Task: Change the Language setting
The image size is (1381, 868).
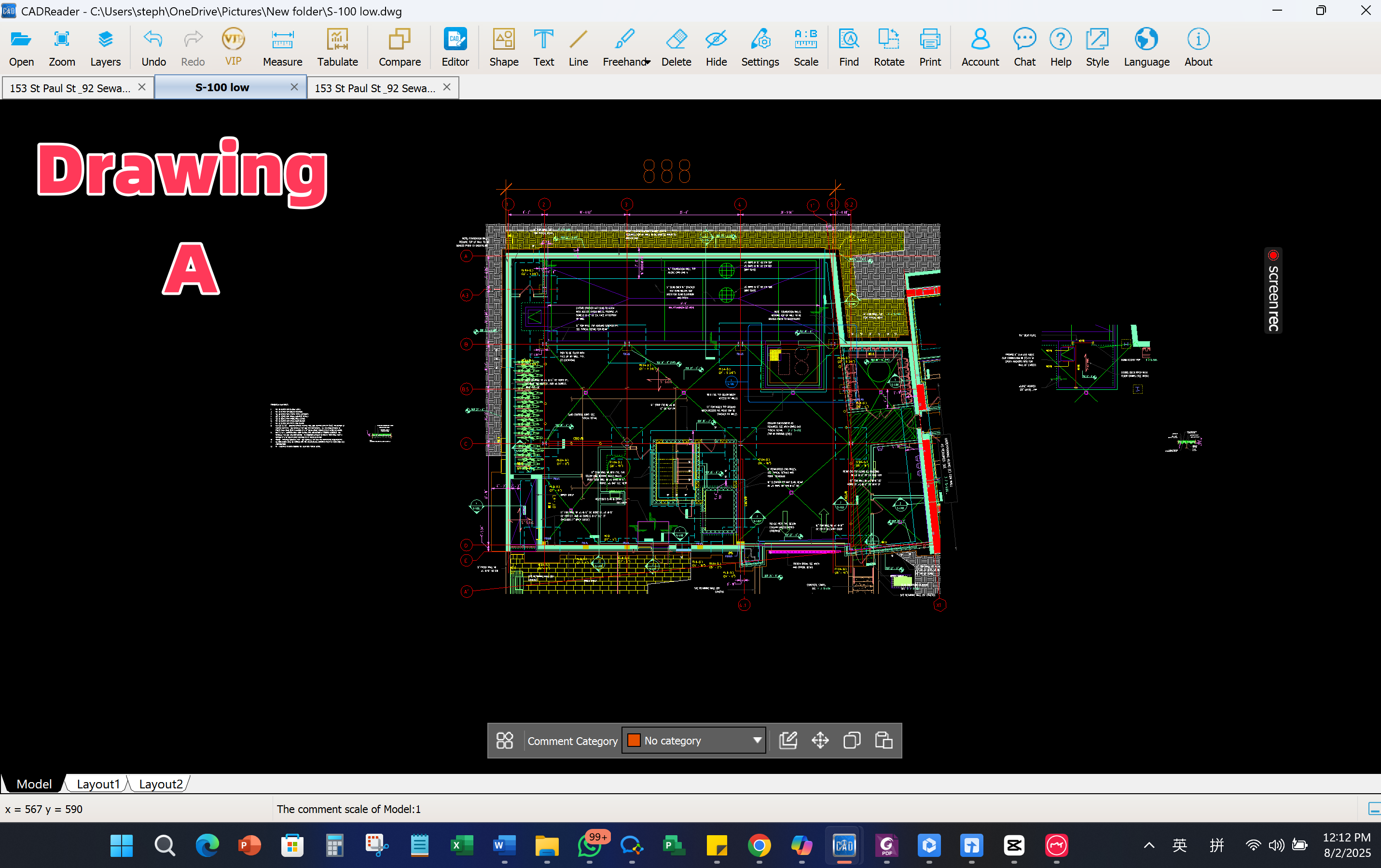Action: [x=1146, y=48]
